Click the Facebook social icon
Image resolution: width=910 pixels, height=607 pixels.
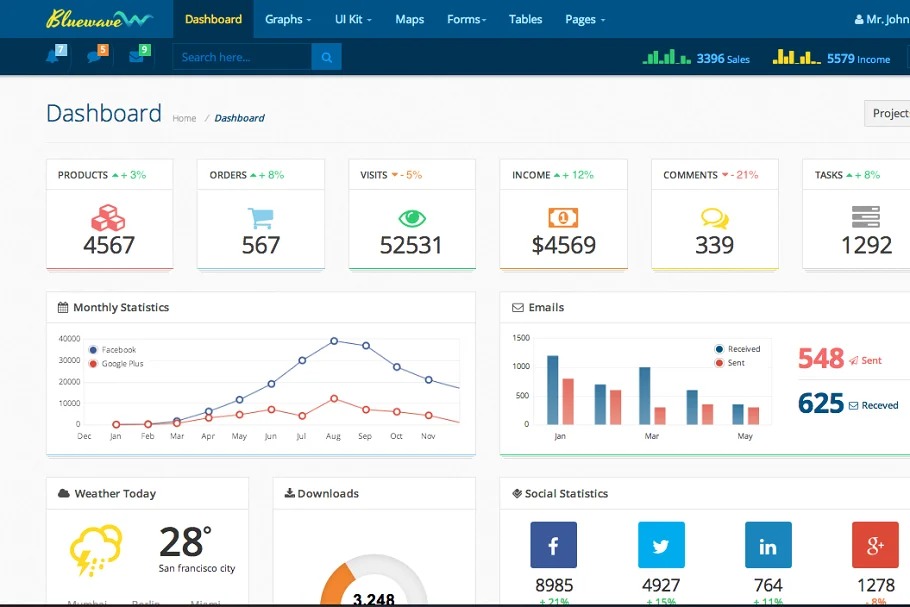(553, 545)
